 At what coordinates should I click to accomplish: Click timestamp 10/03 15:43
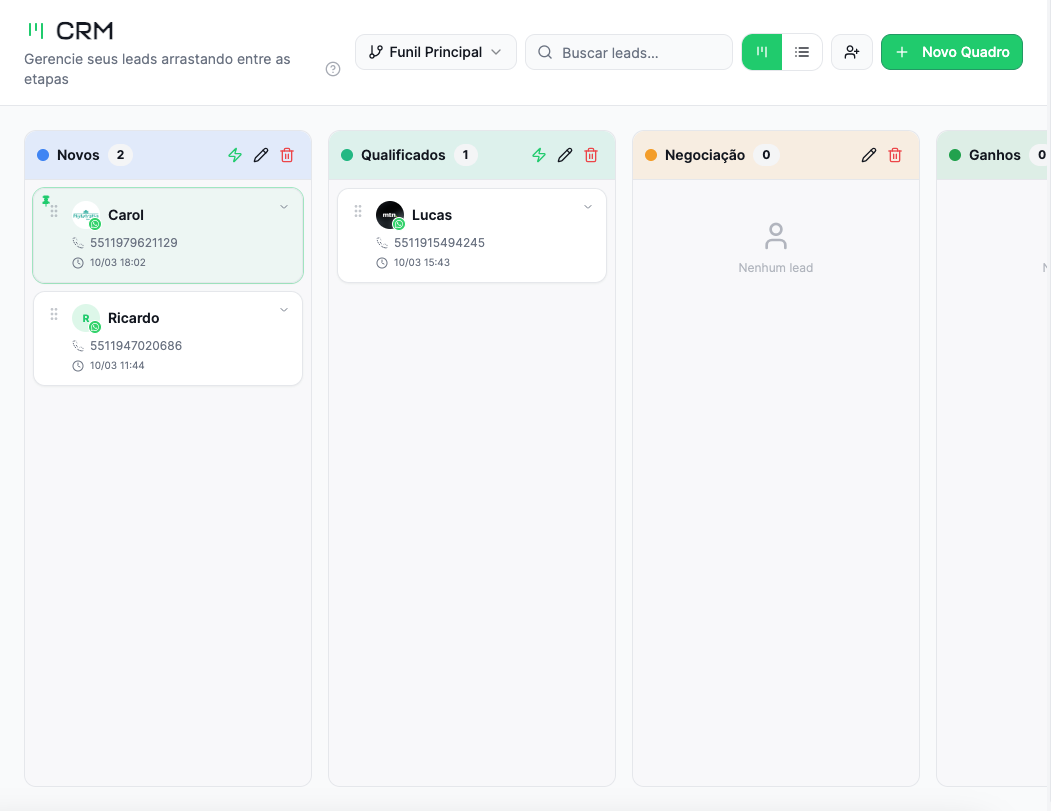tap(422, 263)
